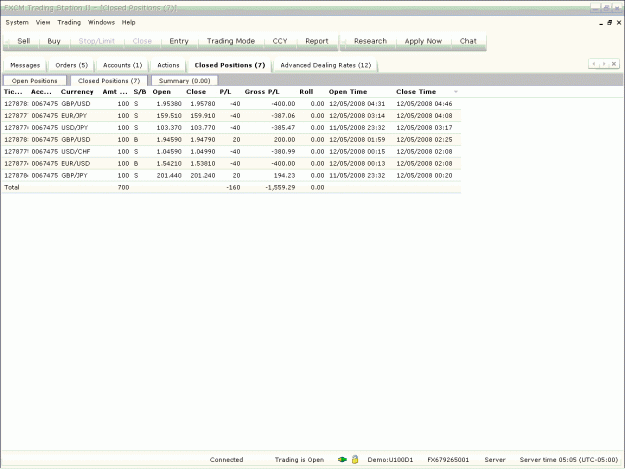Viewport: 625px width, 469px height.
Task: Open the Windows menu
Action: 101,22
